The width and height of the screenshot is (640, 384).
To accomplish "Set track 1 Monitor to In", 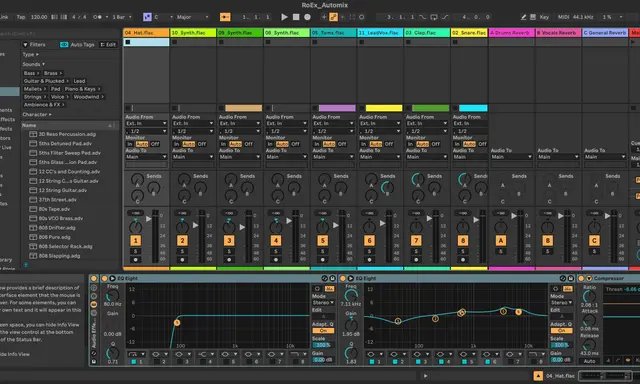I will (x=130, y=144).
